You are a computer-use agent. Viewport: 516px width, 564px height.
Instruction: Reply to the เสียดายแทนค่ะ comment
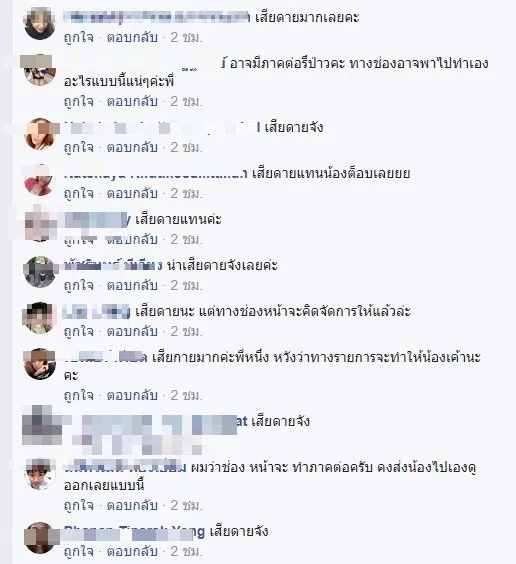click(x=132, y=240)
